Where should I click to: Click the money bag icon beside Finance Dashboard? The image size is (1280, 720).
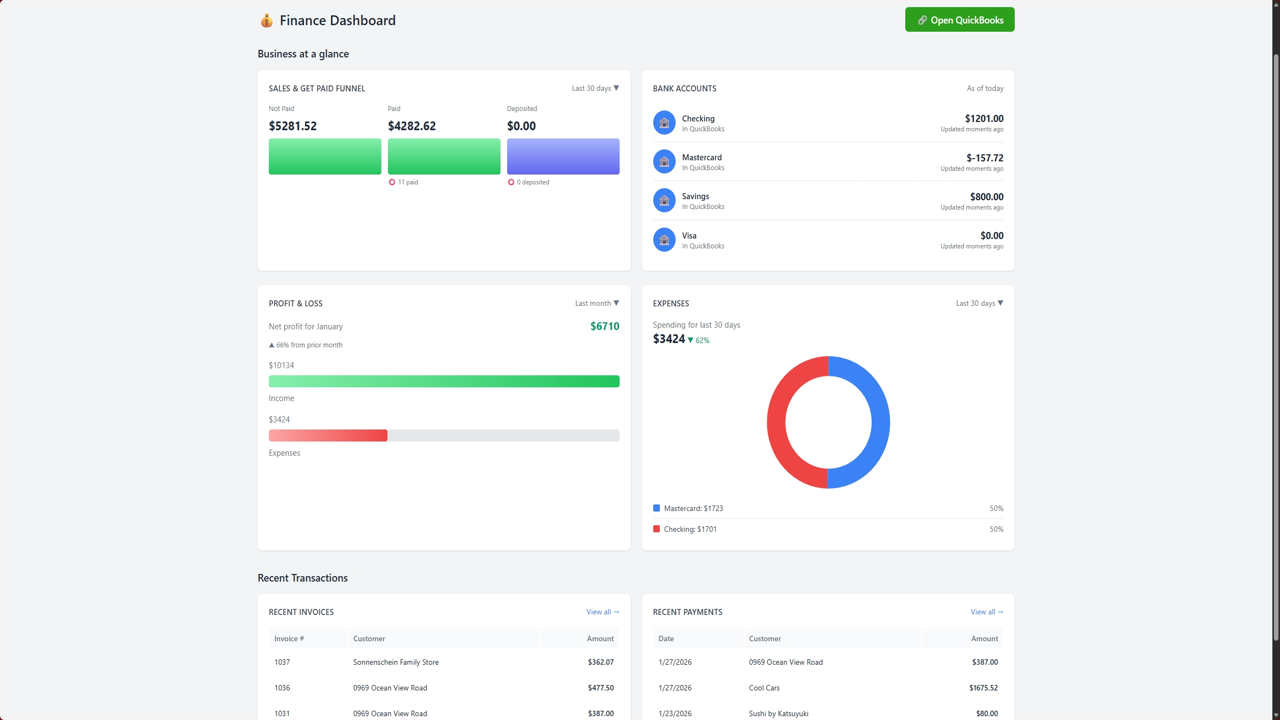pyautogui.click(x=266, y=20)
